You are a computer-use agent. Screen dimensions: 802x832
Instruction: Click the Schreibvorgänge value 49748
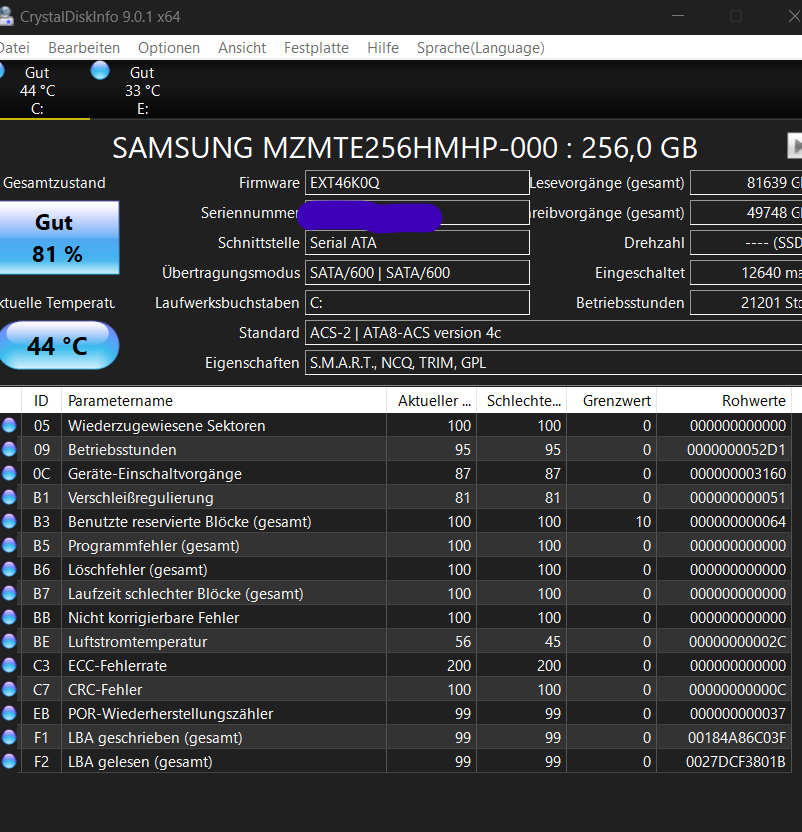(746, 213)
